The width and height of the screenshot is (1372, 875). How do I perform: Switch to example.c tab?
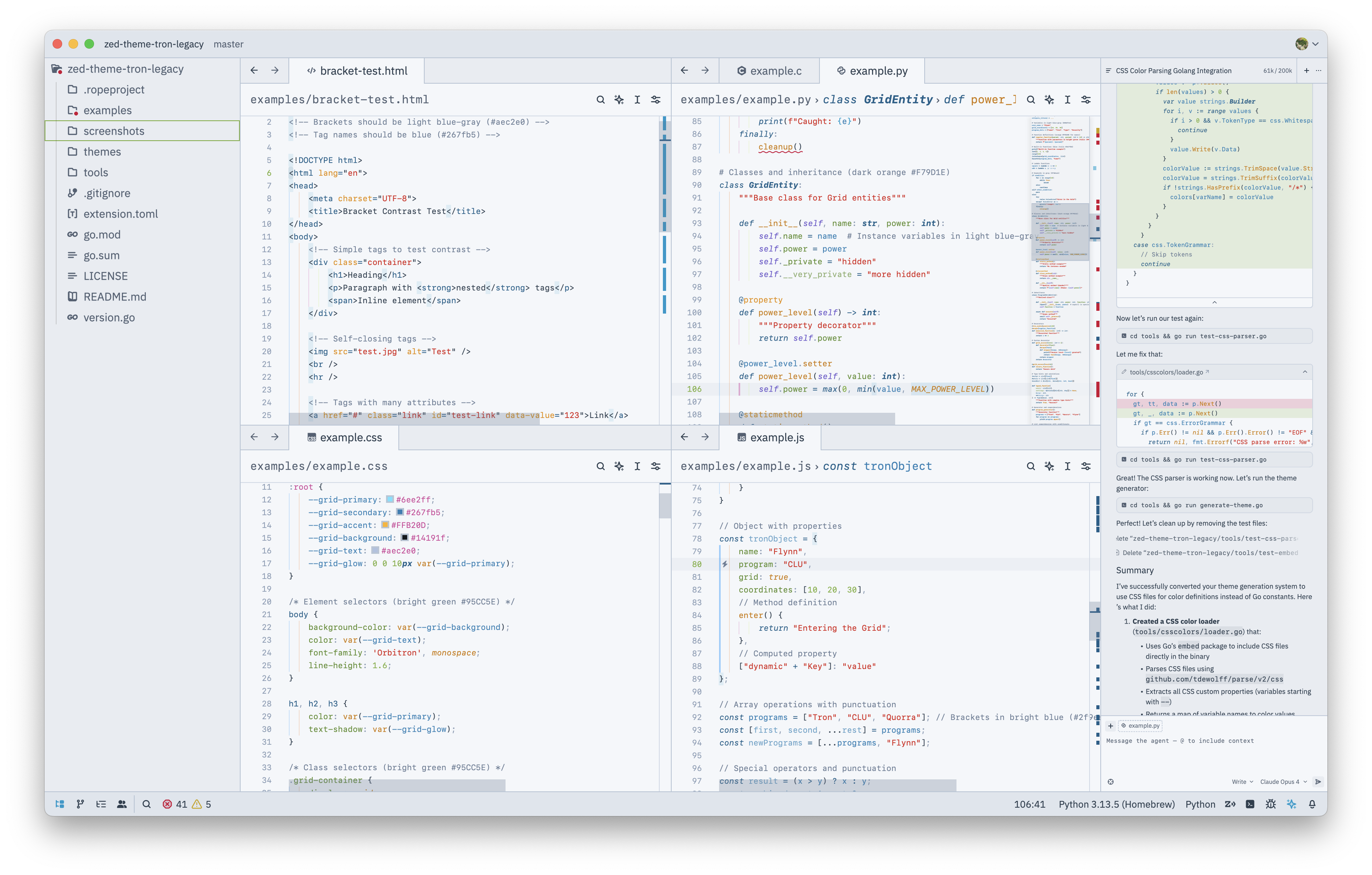click(769, 71)
